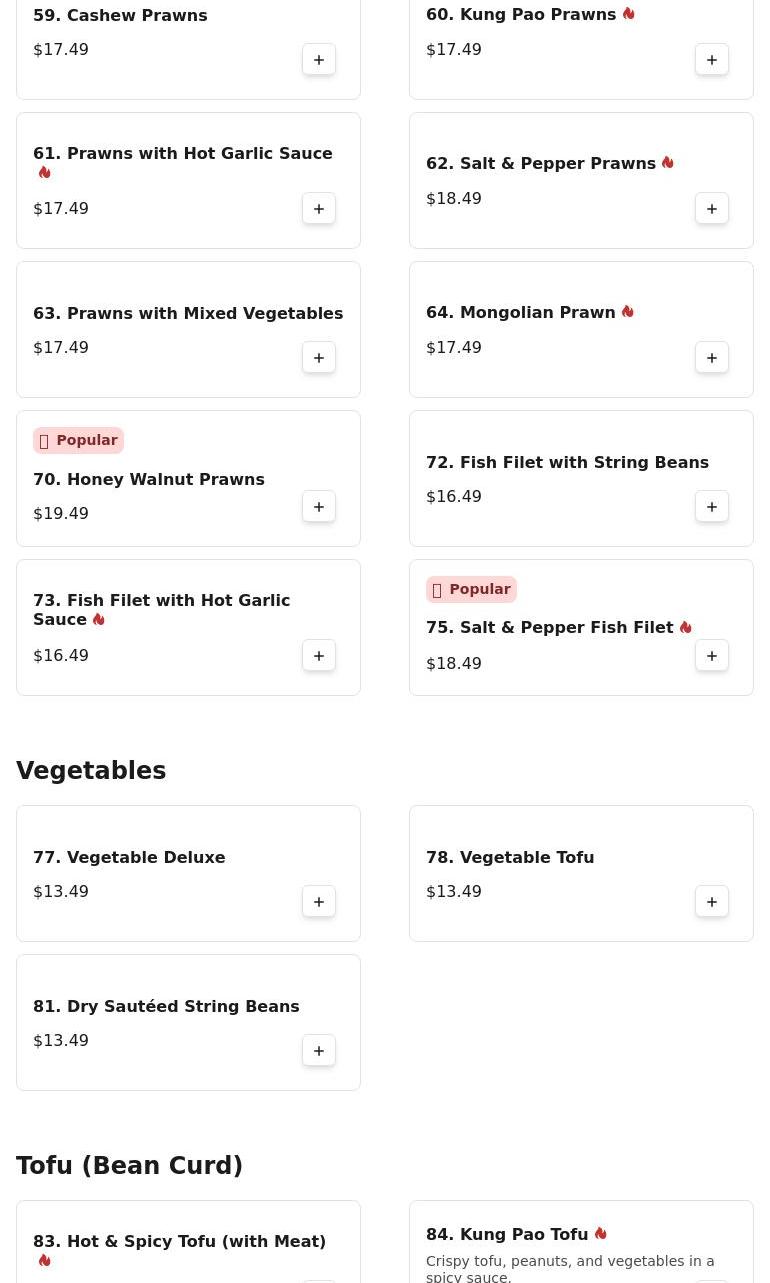Open the 84. Kung Pao Tofu item
Screen dimensions: 770x1283
click(581, 1242)
